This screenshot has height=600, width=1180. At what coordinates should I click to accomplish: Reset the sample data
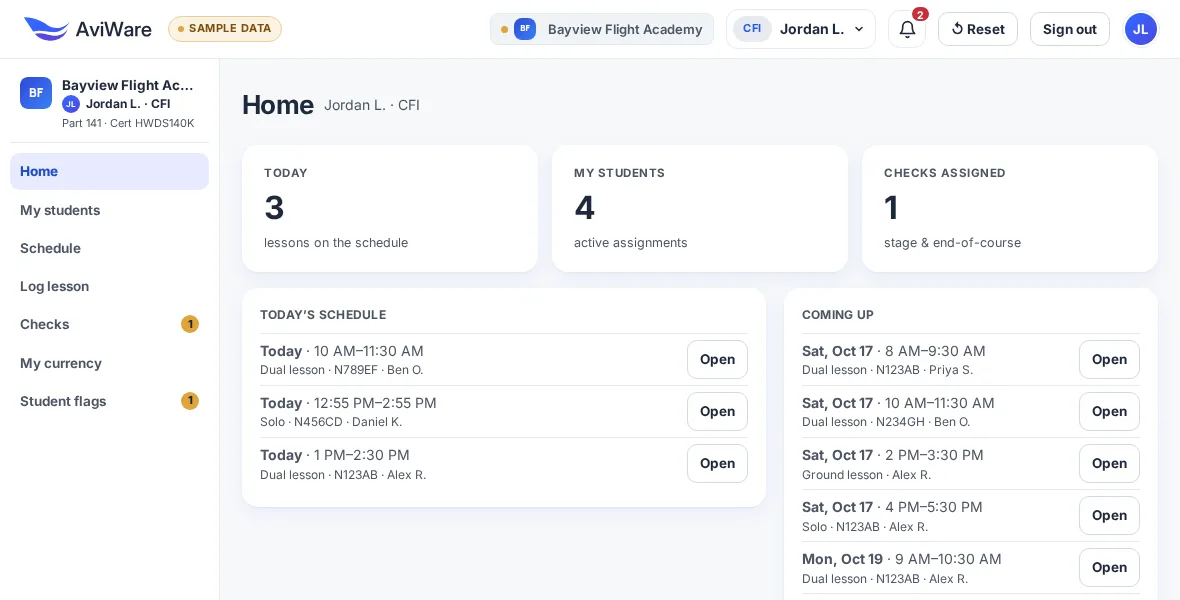[978, 29]
